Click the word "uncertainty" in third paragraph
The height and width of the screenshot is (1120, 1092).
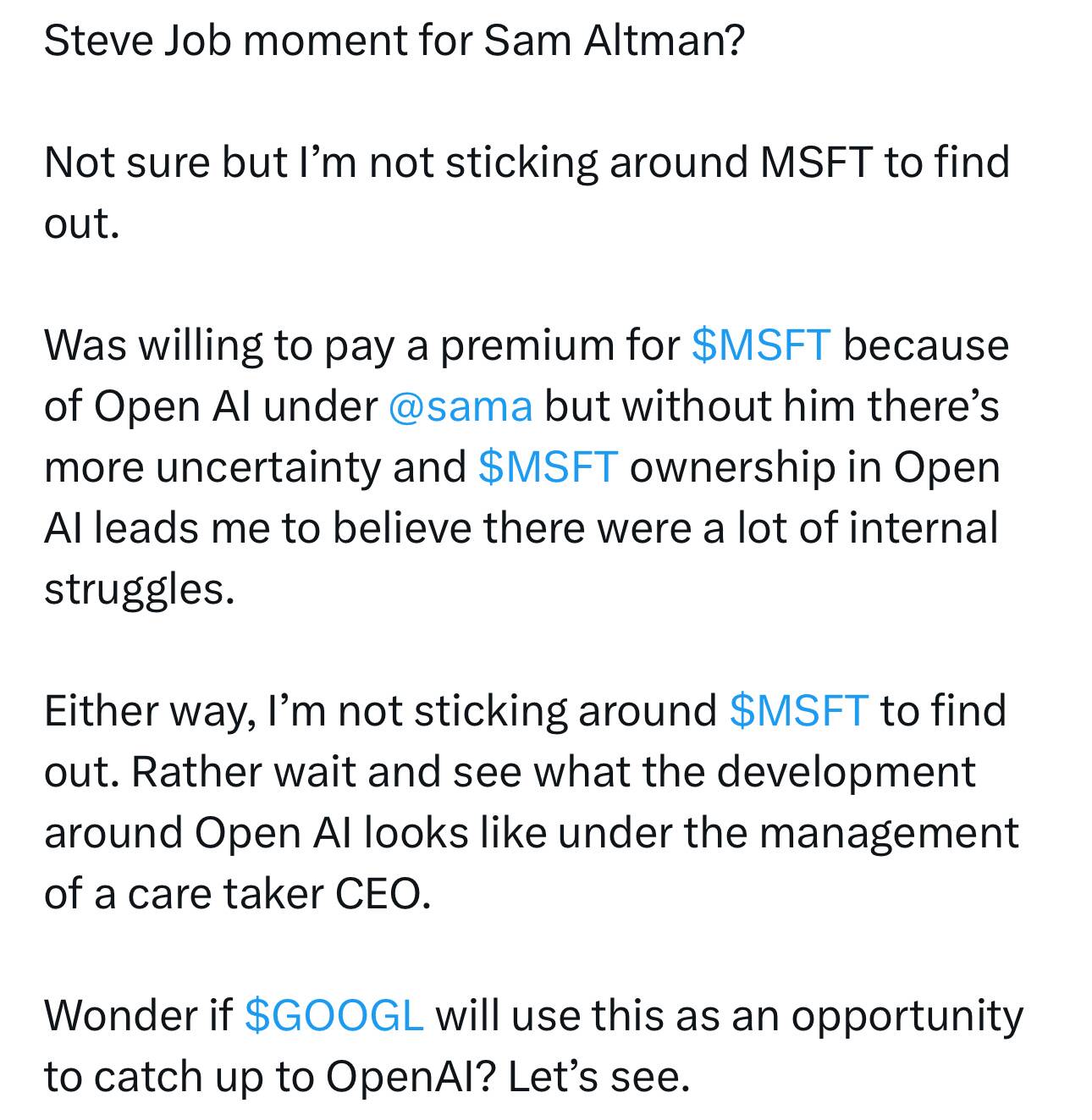tap(267, 469)
